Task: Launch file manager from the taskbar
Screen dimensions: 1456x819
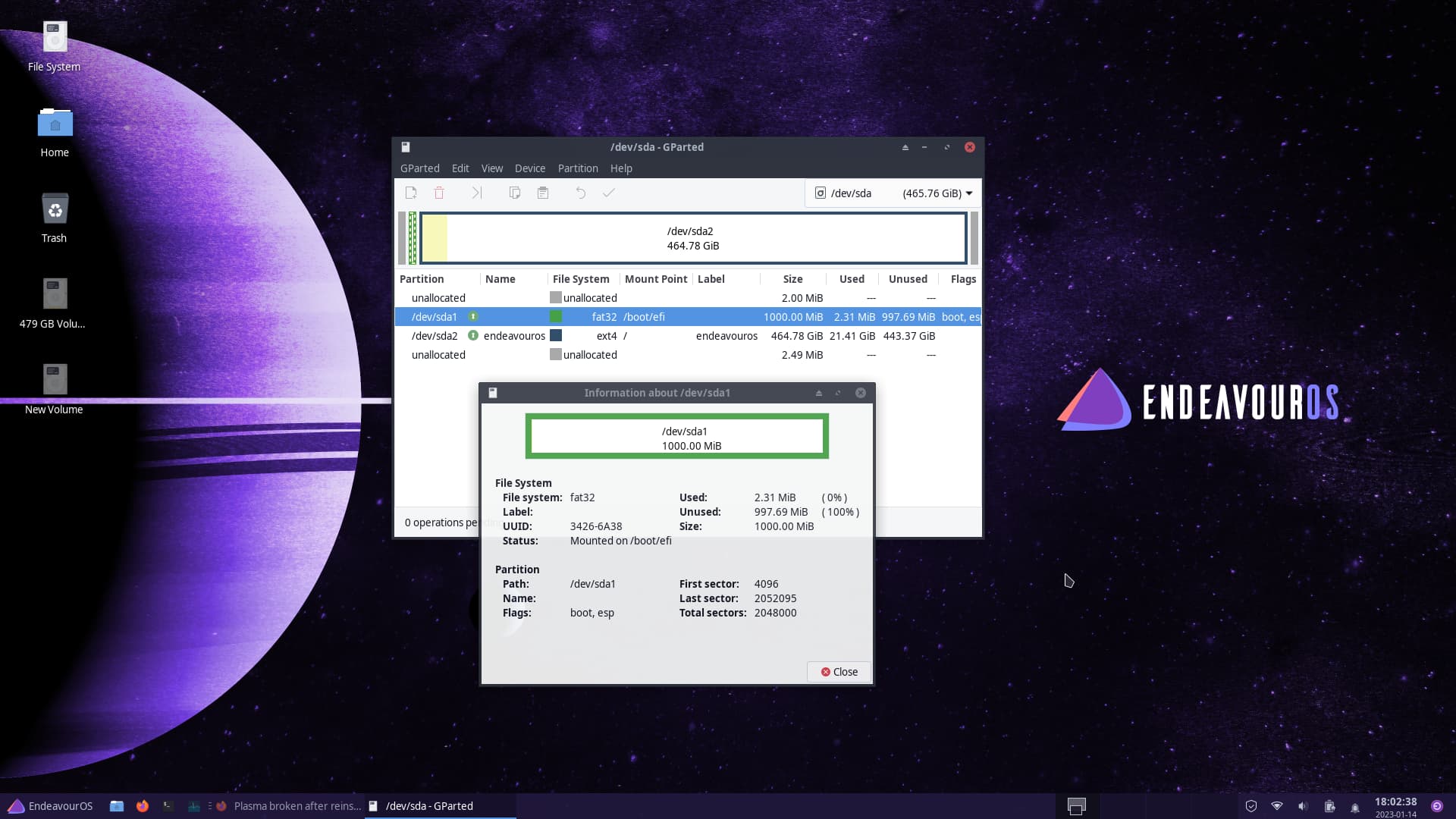Action: point(117,806)
